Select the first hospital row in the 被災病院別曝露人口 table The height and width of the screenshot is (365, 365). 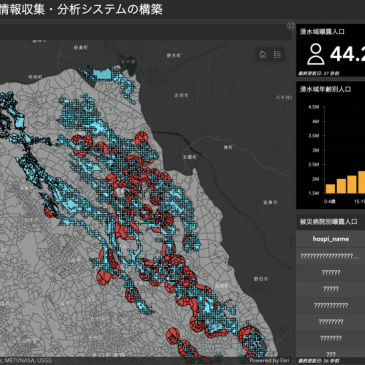tap(331, 256)
